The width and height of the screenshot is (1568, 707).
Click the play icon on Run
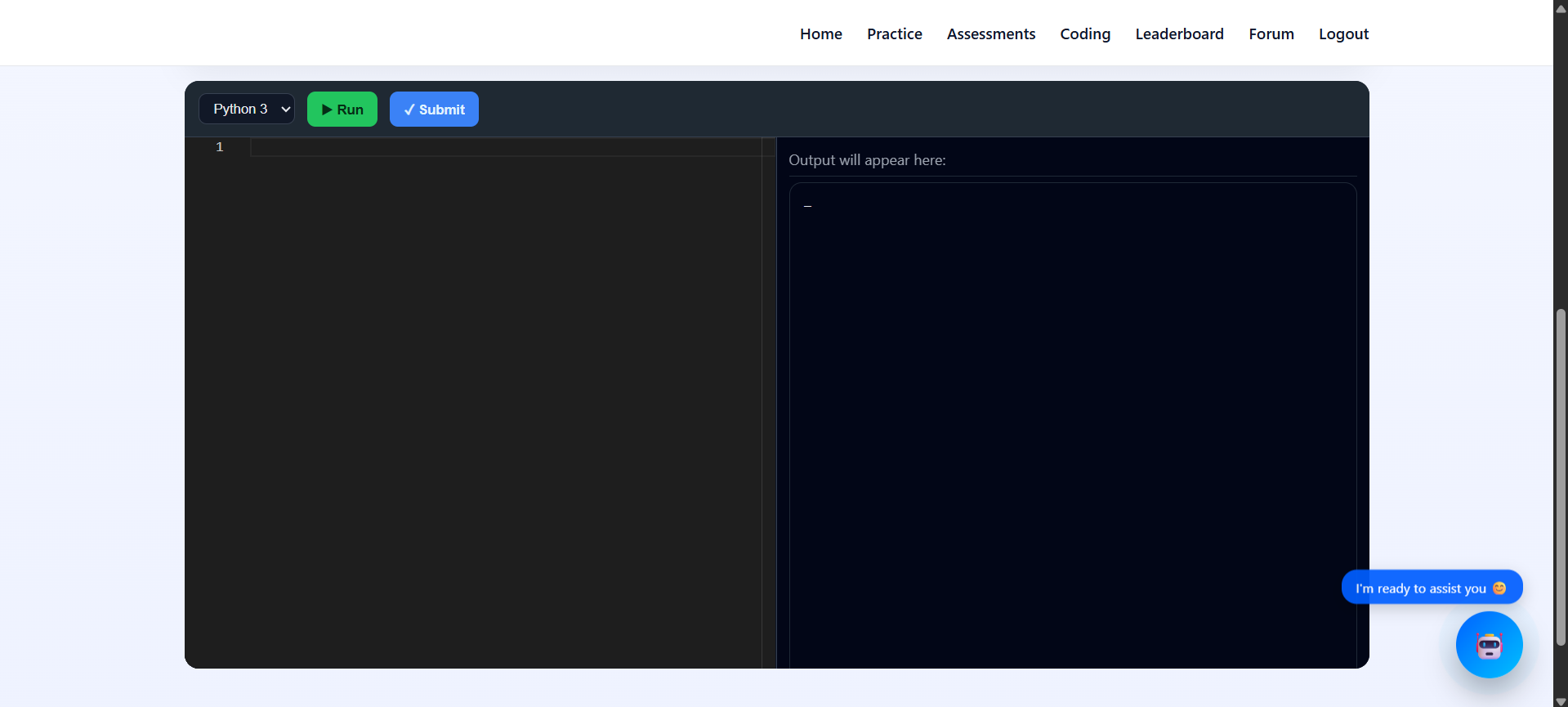coord(327,110)
